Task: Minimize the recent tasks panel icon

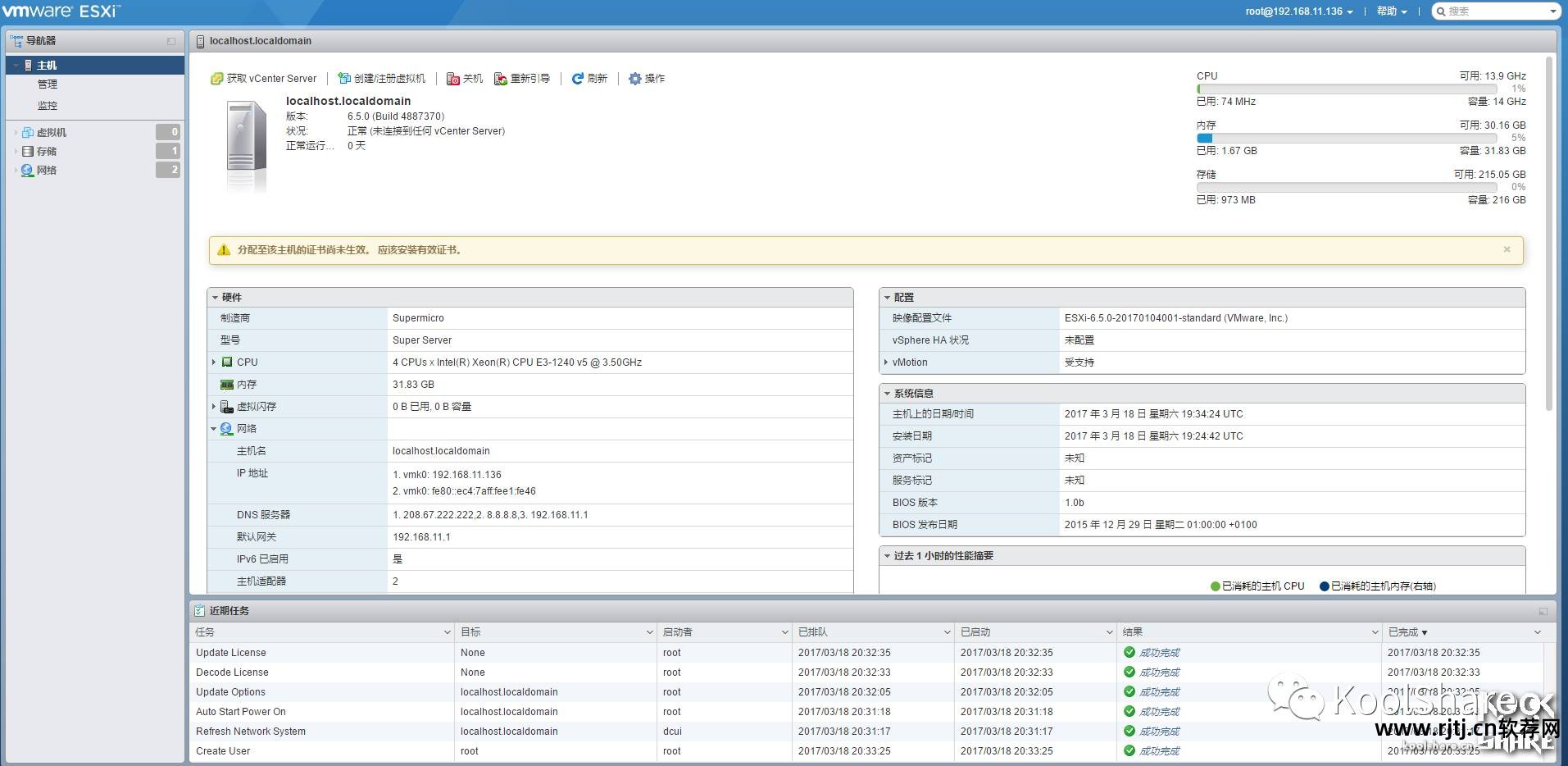Action: (1543, 611)
